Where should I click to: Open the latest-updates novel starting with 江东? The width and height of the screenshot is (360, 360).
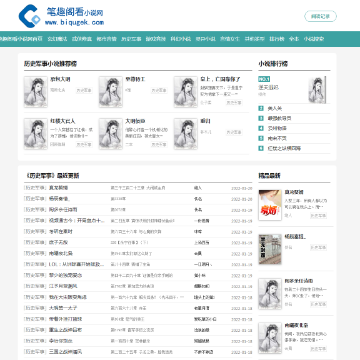click(x=63, y=286)
